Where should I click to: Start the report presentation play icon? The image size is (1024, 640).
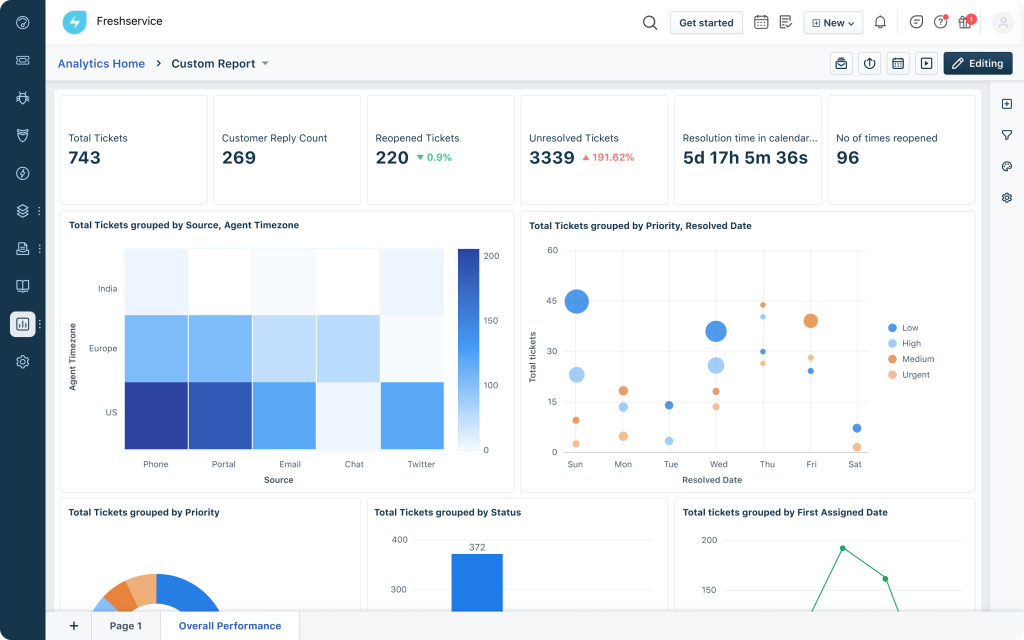point(927,63)
